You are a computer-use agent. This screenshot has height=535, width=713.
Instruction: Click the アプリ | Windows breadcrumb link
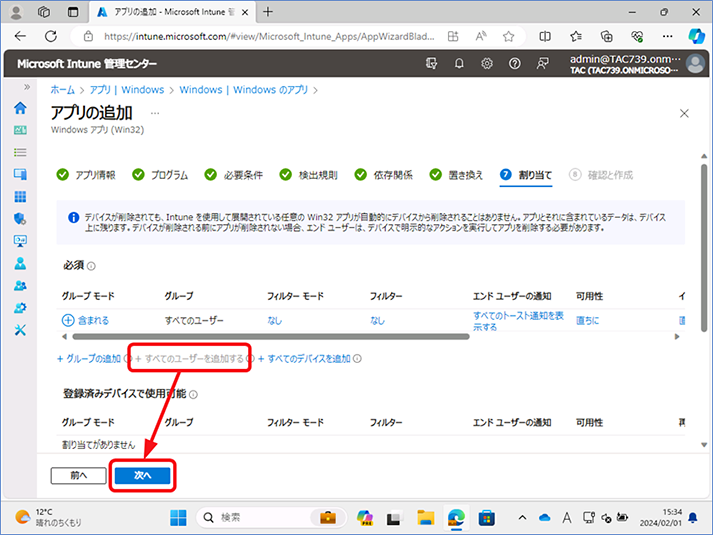click(x=127, y=90)
